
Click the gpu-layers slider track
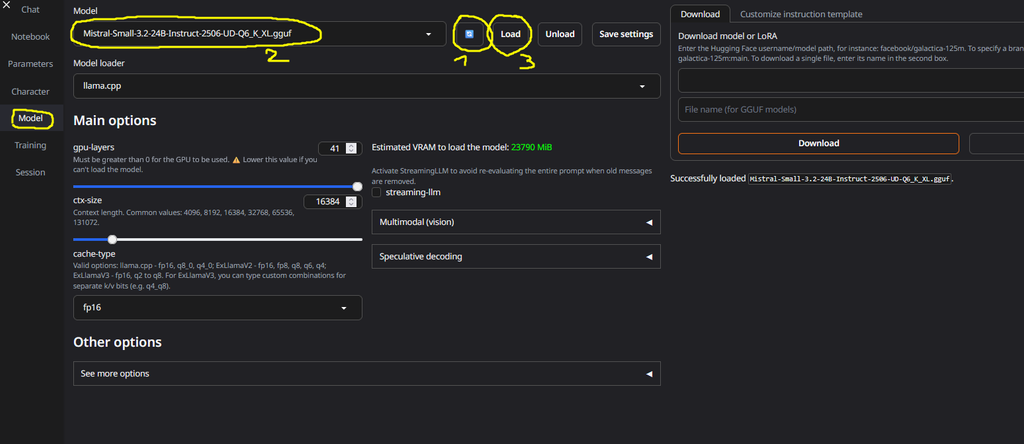(217, 186)
